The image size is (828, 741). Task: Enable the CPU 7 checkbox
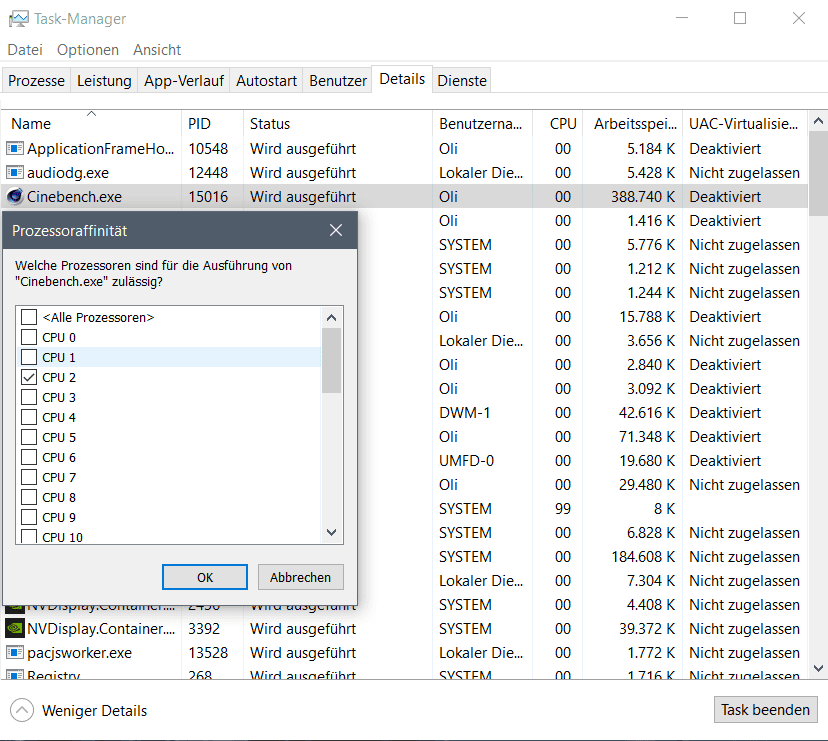coord(29,477)
